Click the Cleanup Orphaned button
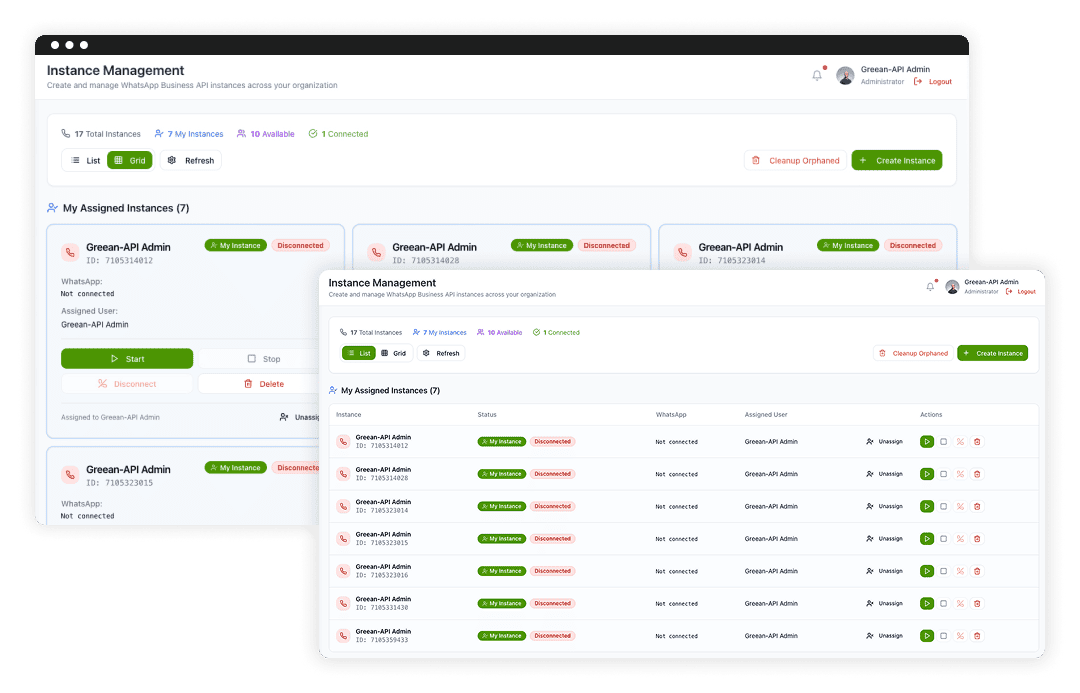 point(913,353)
